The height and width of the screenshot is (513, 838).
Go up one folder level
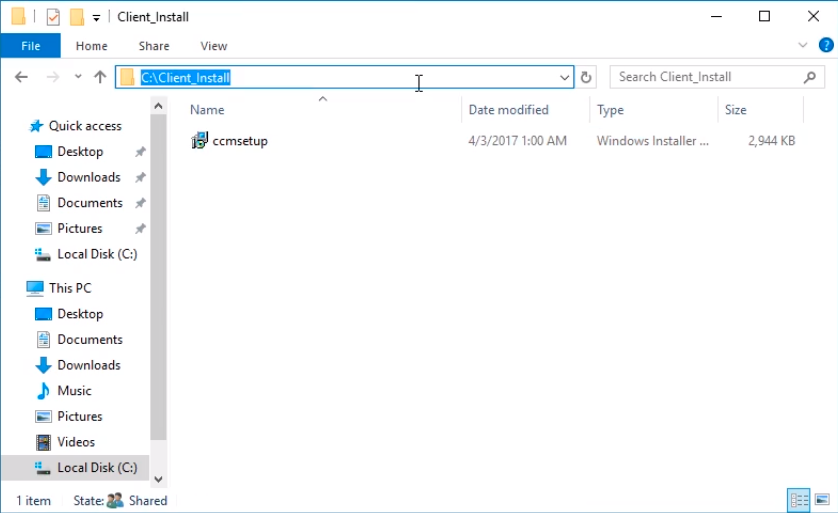point(100,77)
